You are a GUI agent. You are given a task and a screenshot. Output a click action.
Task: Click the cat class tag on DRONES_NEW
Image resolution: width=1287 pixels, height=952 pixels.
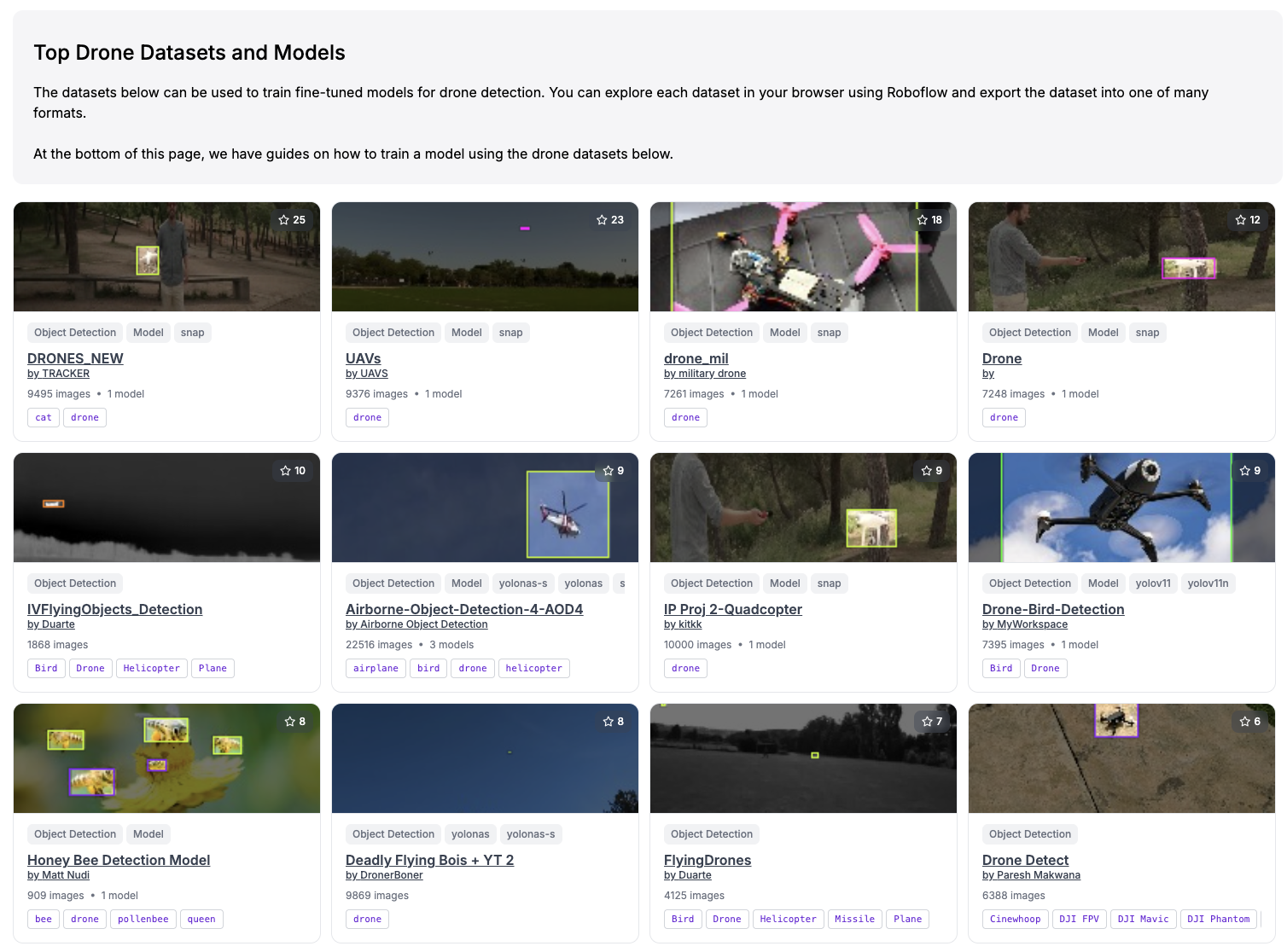44,418
